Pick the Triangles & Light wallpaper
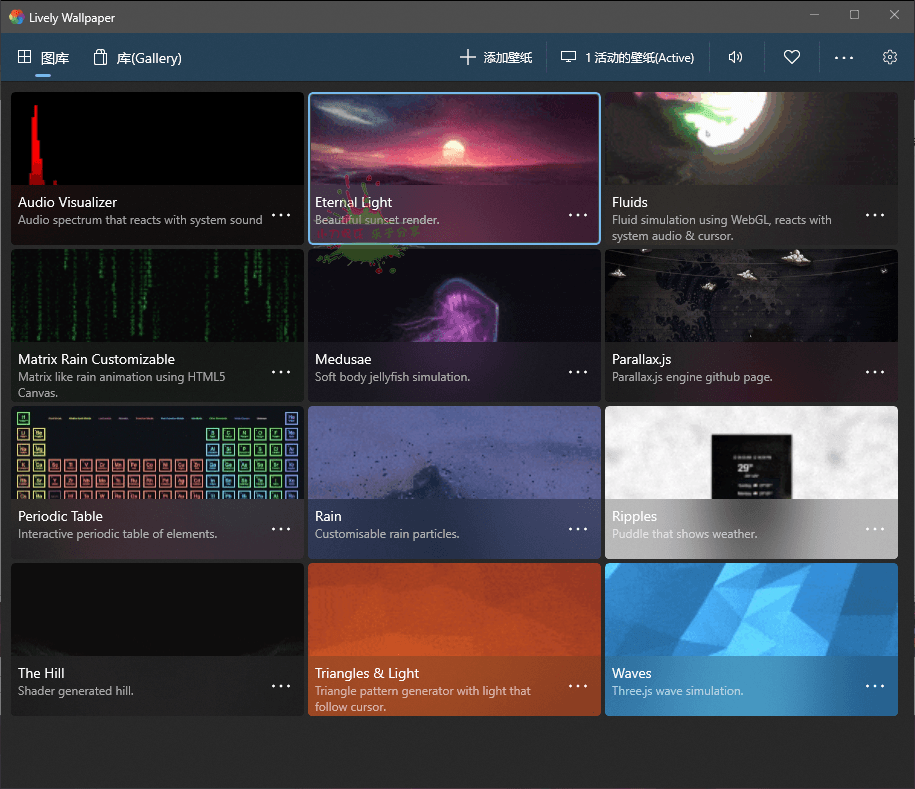This screenshot has height=789, width=915. click(x=454, y=610)
